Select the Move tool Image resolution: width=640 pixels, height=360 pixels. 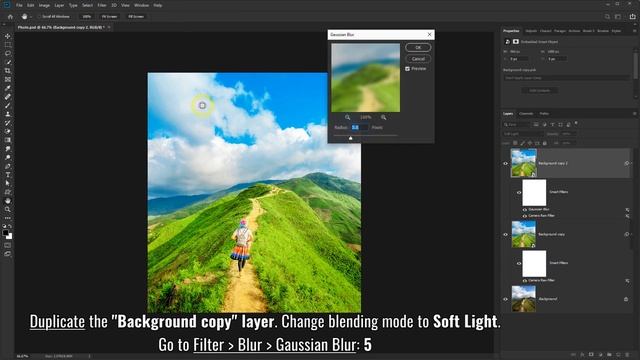tap(8, 36)
